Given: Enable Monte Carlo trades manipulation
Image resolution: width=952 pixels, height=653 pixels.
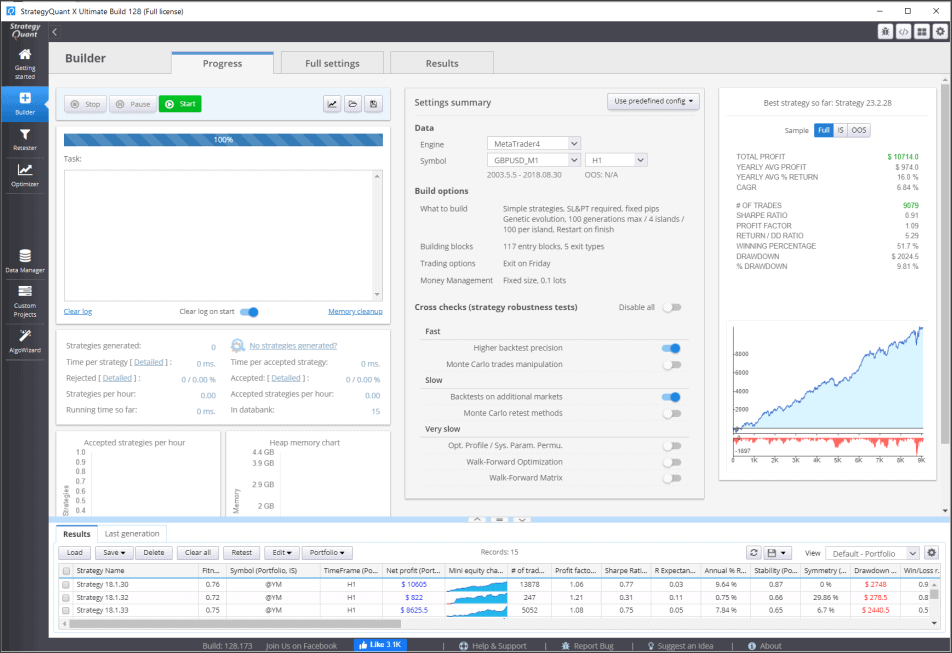Looking at the screenshot, I should (672, 365).
